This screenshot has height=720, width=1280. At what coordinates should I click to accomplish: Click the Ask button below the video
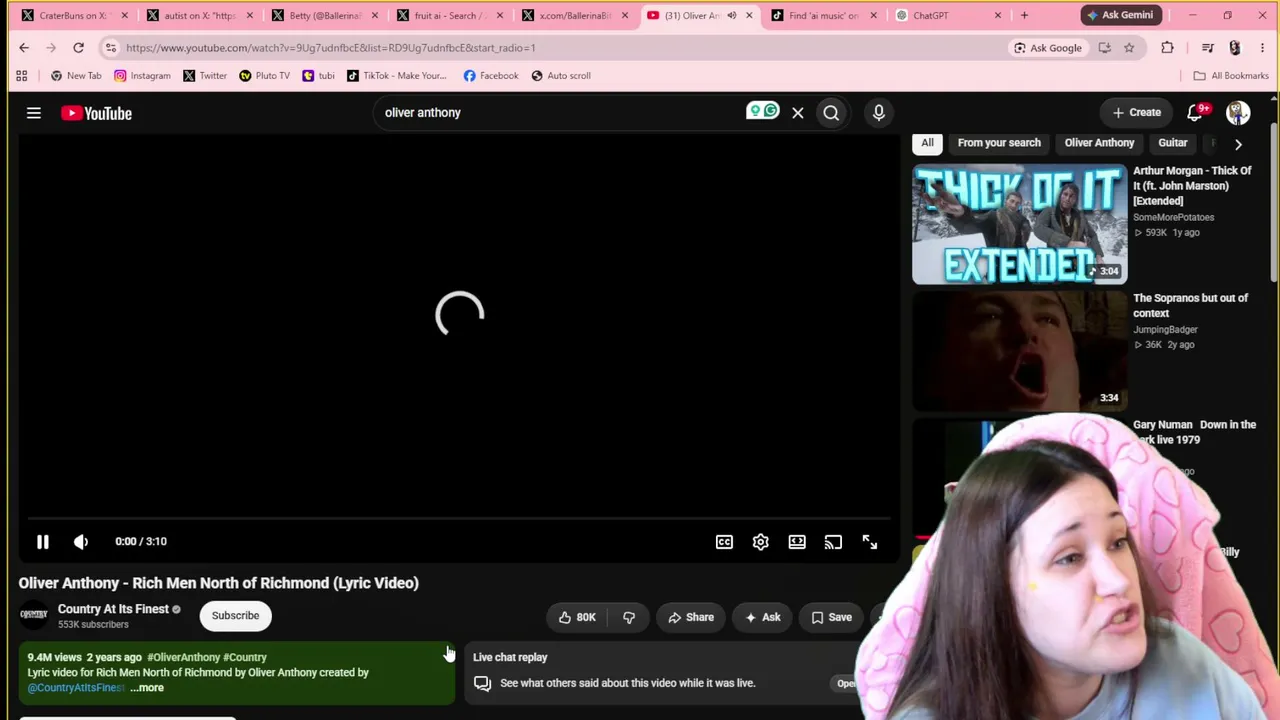(762, 617)
